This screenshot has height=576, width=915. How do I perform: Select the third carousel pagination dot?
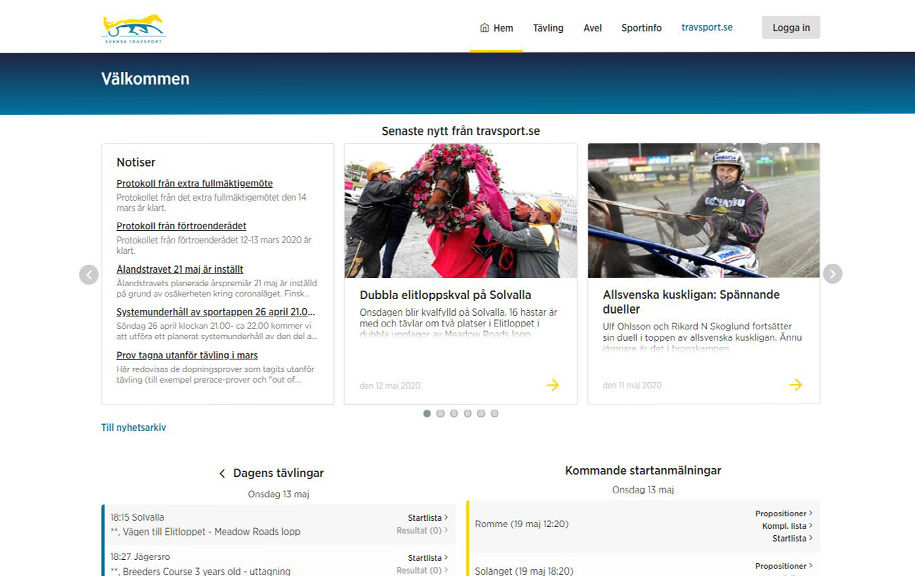pos(454,413)
